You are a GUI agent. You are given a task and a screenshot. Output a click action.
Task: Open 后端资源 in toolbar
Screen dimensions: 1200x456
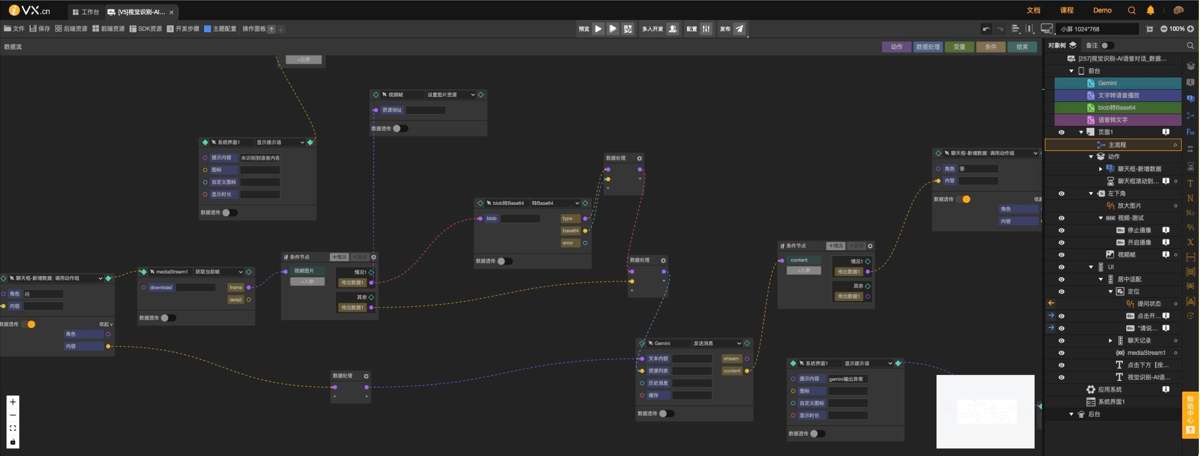point(73,29)
